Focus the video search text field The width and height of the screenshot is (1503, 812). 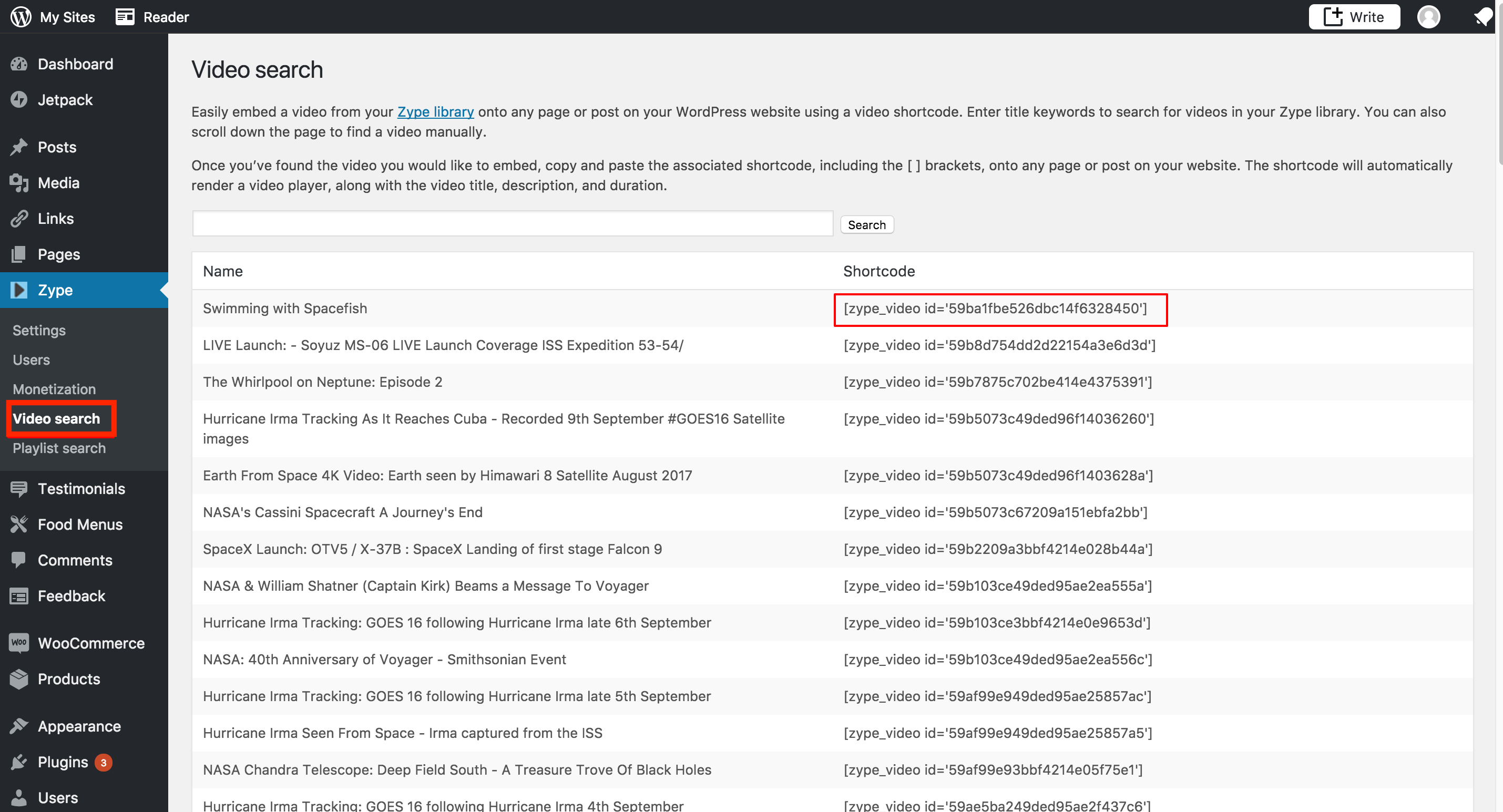pos(512,223)
